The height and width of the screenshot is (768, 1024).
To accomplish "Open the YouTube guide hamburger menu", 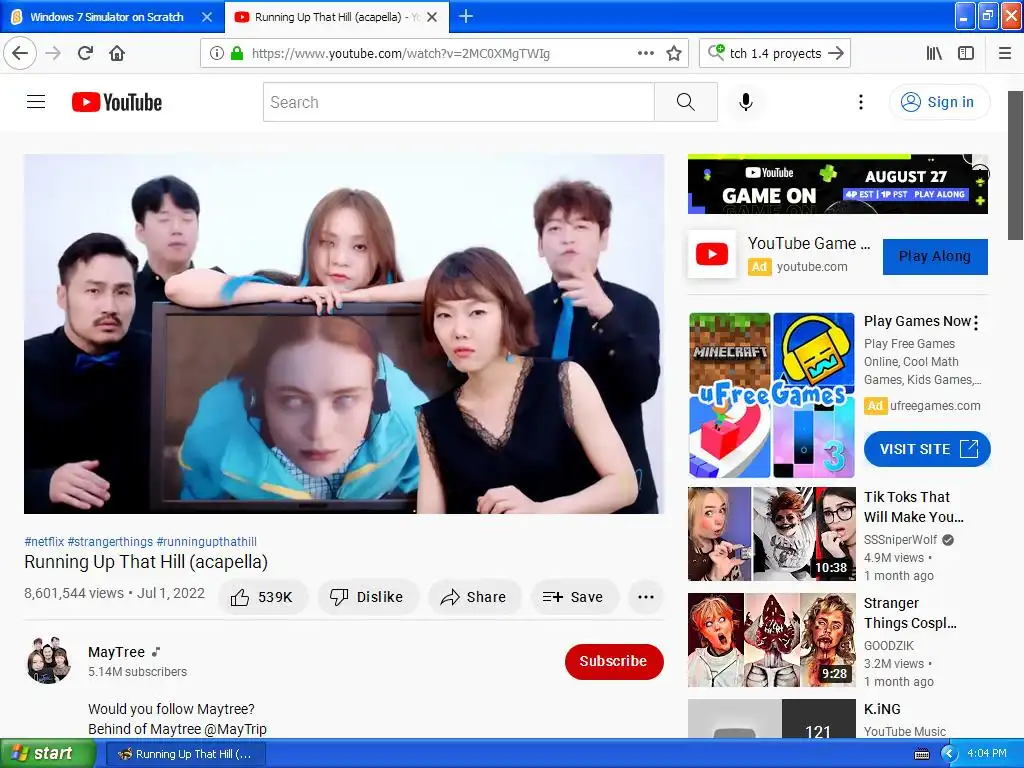I will (x=36, y=102).
